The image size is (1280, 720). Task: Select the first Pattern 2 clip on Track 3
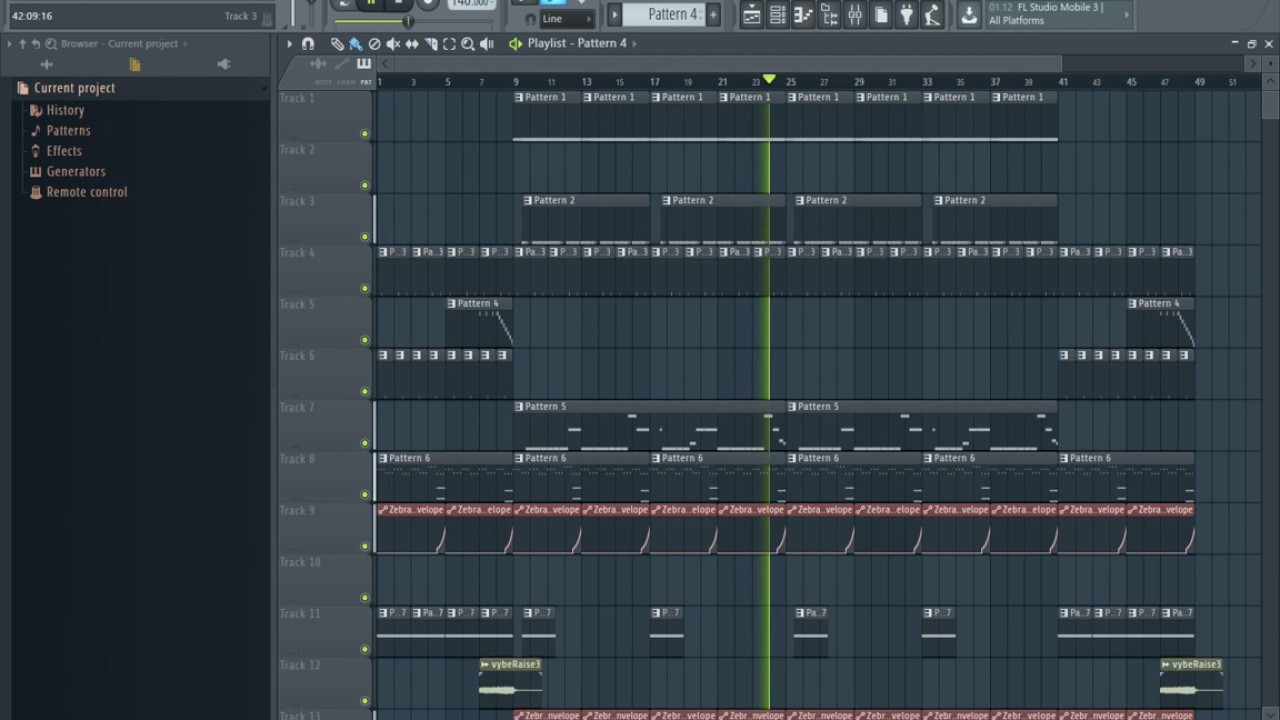[x=586, y=219]
